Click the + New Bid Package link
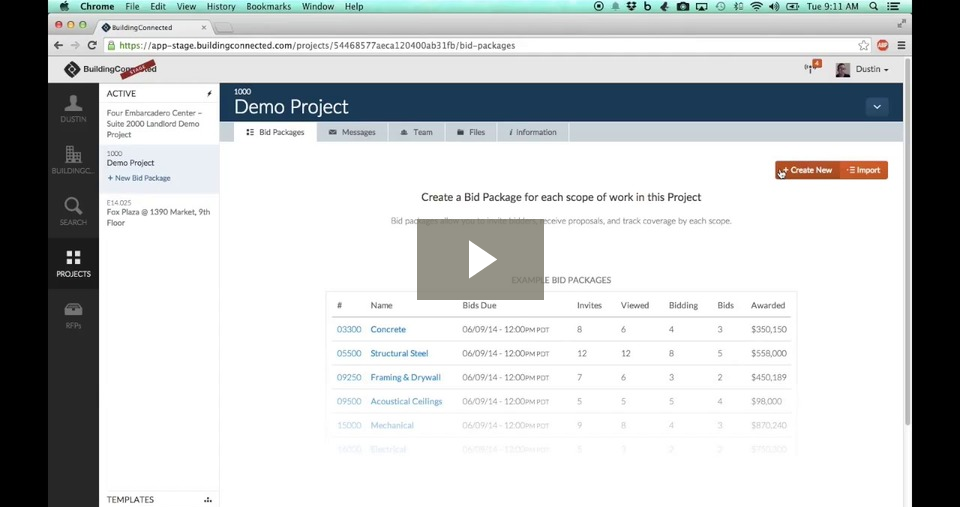The width and height of the screenshot is (960, 507). coord(139,178)
